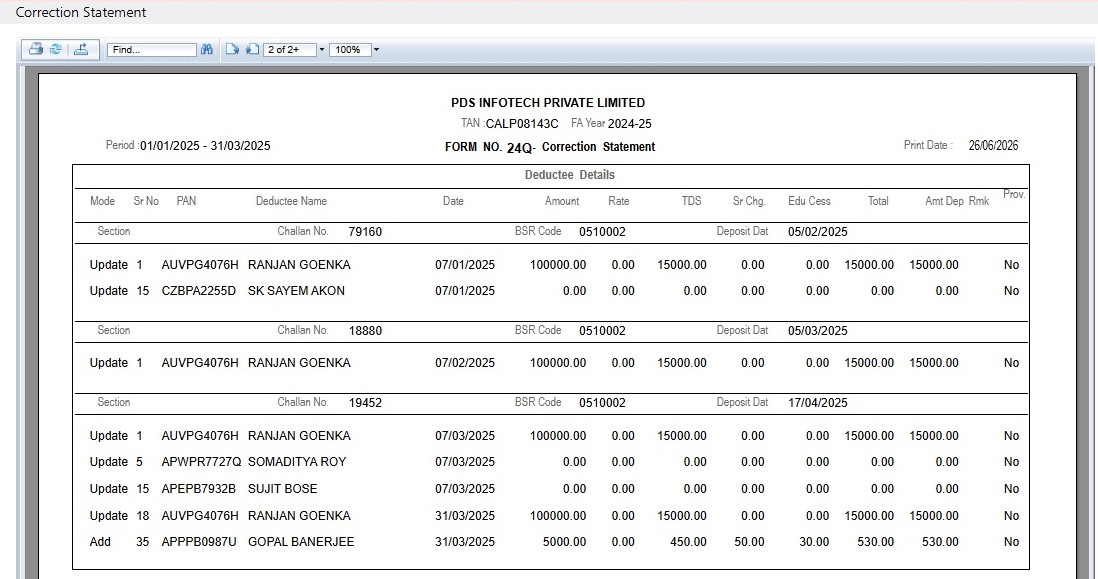Screen dimensions: 1098x579
Task: Open the 100% zoom dropdown arrow
Action: (x=376, y=50)
